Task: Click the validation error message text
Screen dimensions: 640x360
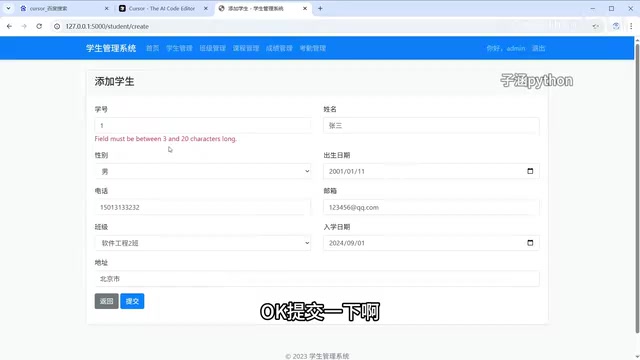Action: (x=166, y=139)
